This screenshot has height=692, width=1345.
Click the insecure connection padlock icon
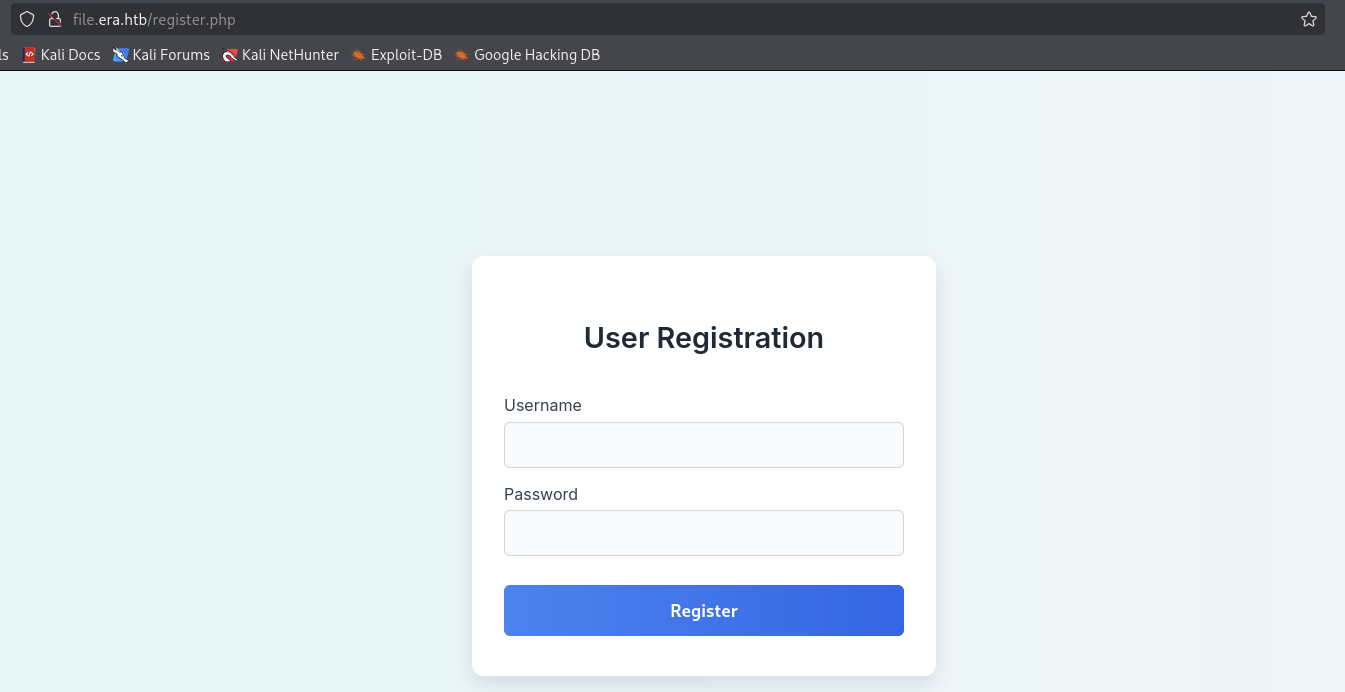click(x=55, y=19)
